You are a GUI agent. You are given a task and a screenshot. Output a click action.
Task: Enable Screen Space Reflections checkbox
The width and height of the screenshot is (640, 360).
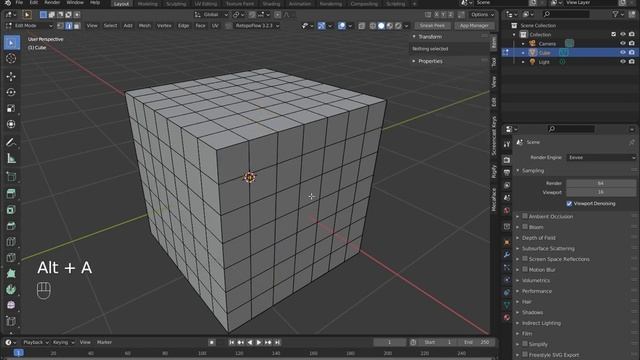pyautogui.click(x=525, y=258)
